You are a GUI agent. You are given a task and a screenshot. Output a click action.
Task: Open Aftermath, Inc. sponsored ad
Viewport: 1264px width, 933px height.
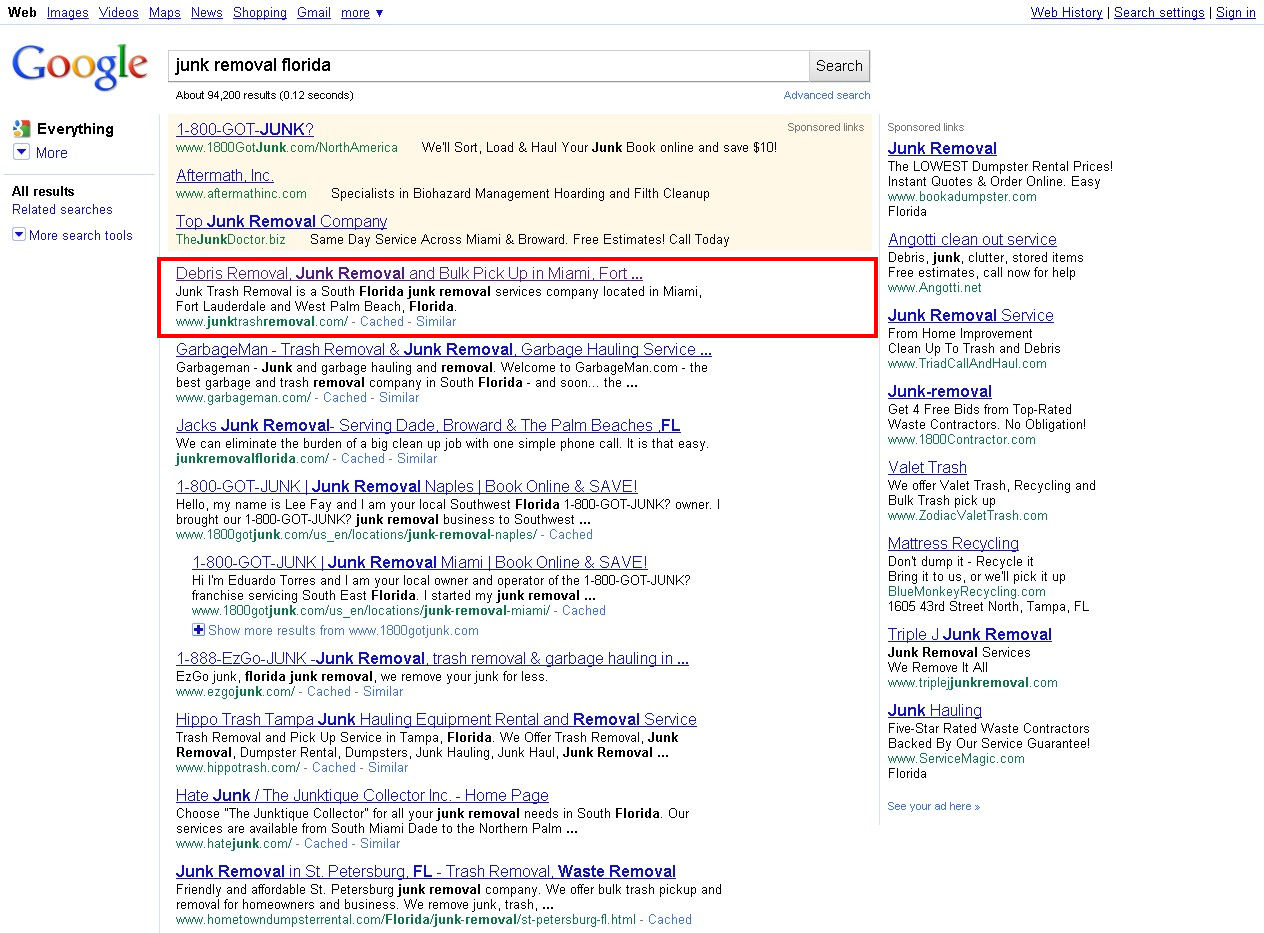pos(225,175)
